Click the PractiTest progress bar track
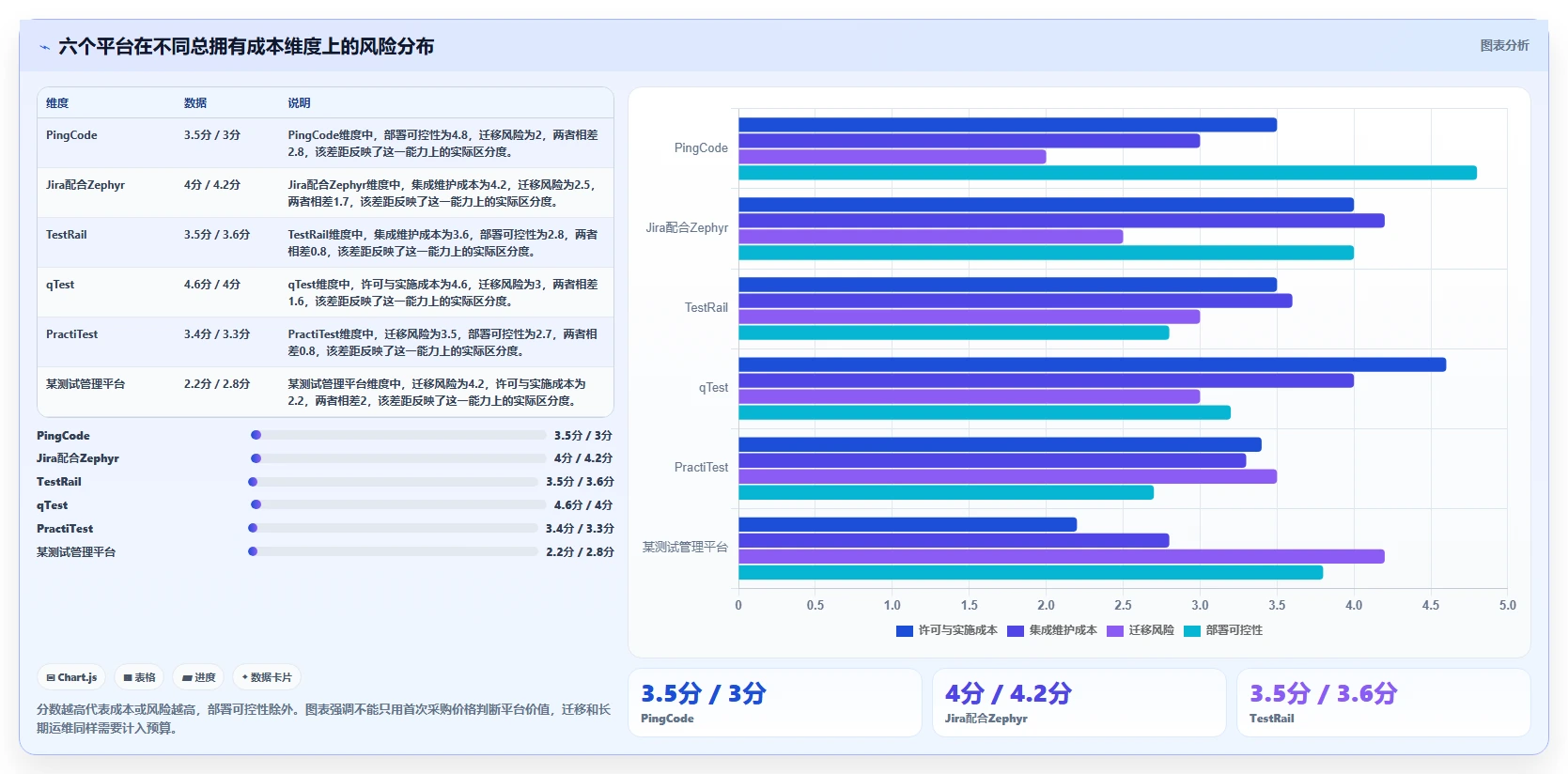The width and height of the screenshot is (1568, 774). pyautogui.click(x=394, y=528)
